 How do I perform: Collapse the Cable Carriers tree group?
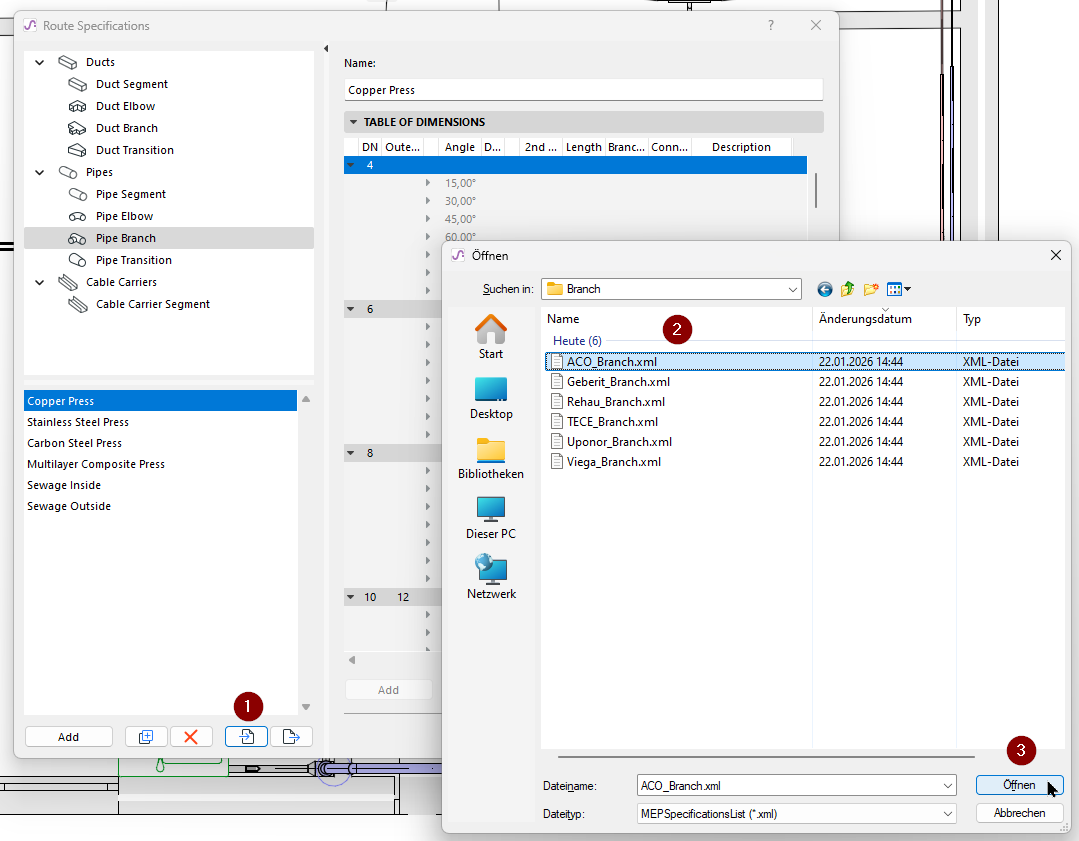pos(40,282)
